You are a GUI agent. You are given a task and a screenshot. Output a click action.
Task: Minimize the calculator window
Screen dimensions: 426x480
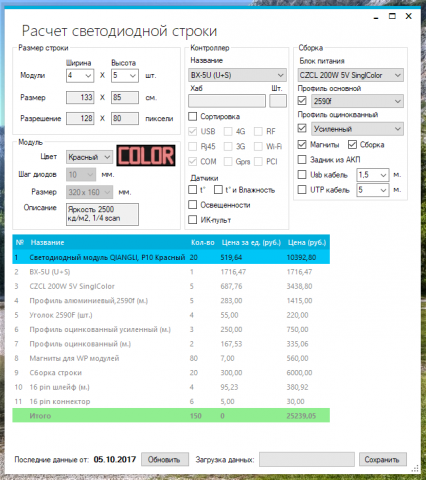pyautogui.click(x=376, y=17)
